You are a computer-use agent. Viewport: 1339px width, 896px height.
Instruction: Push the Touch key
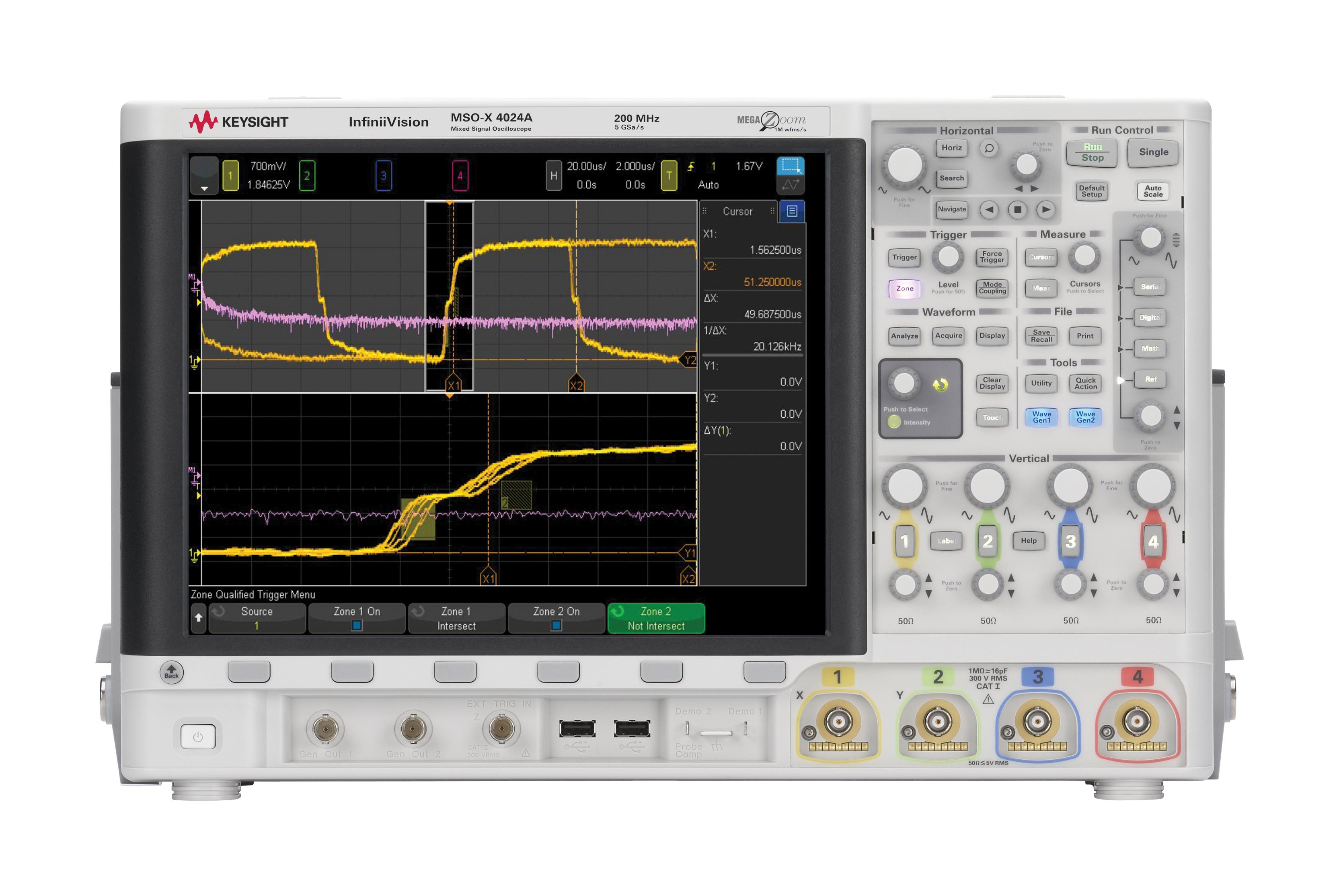click(992, 418)
